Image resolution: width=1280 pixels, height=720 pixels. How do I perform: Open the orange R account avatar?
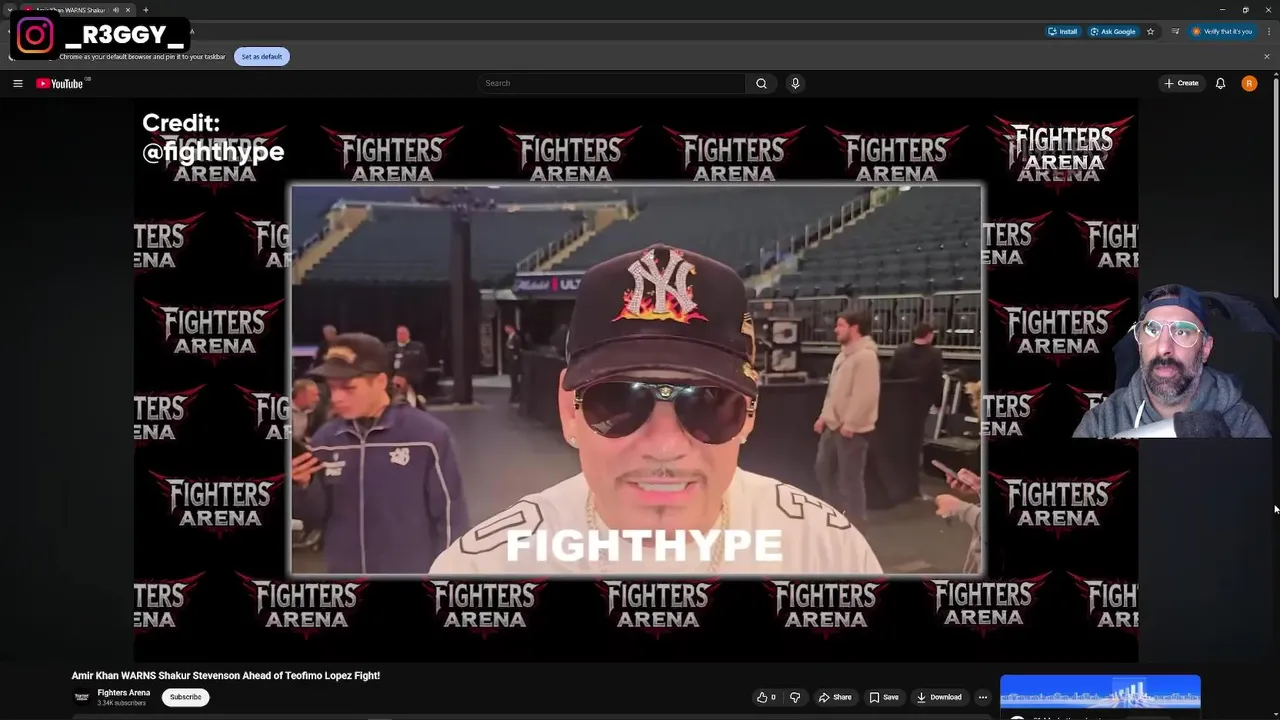(1249, 83)
